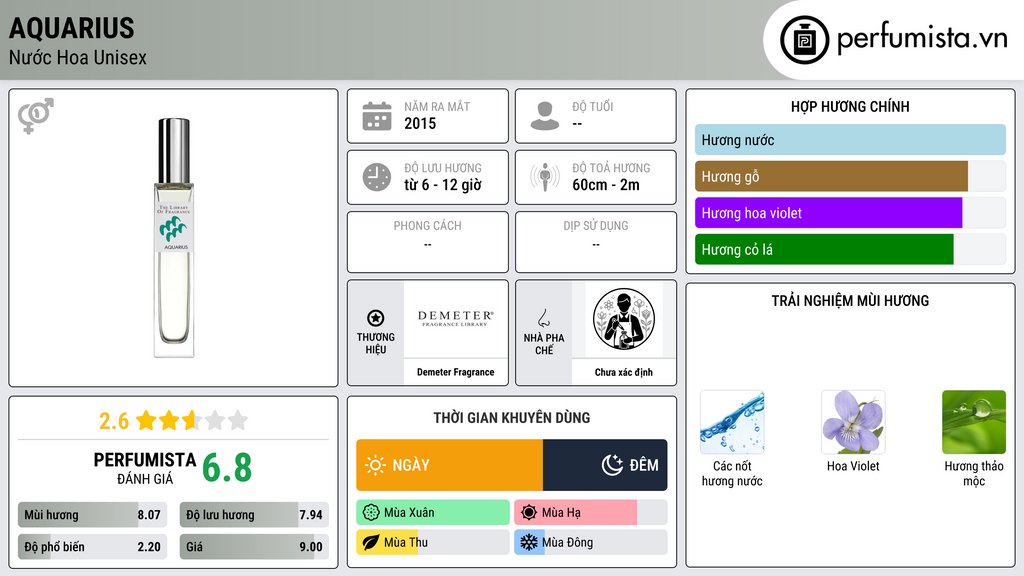Click the Nước Hoa Unisex subtitle
Screen dimensions: 1024x576
(x=78, y=57)
